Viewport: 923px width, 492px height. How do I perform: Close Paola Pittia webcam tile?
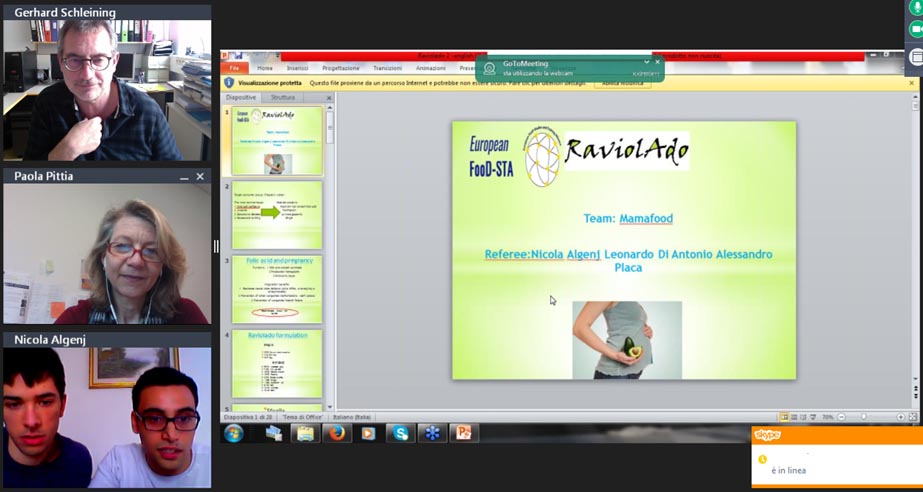tap(200, 177)
